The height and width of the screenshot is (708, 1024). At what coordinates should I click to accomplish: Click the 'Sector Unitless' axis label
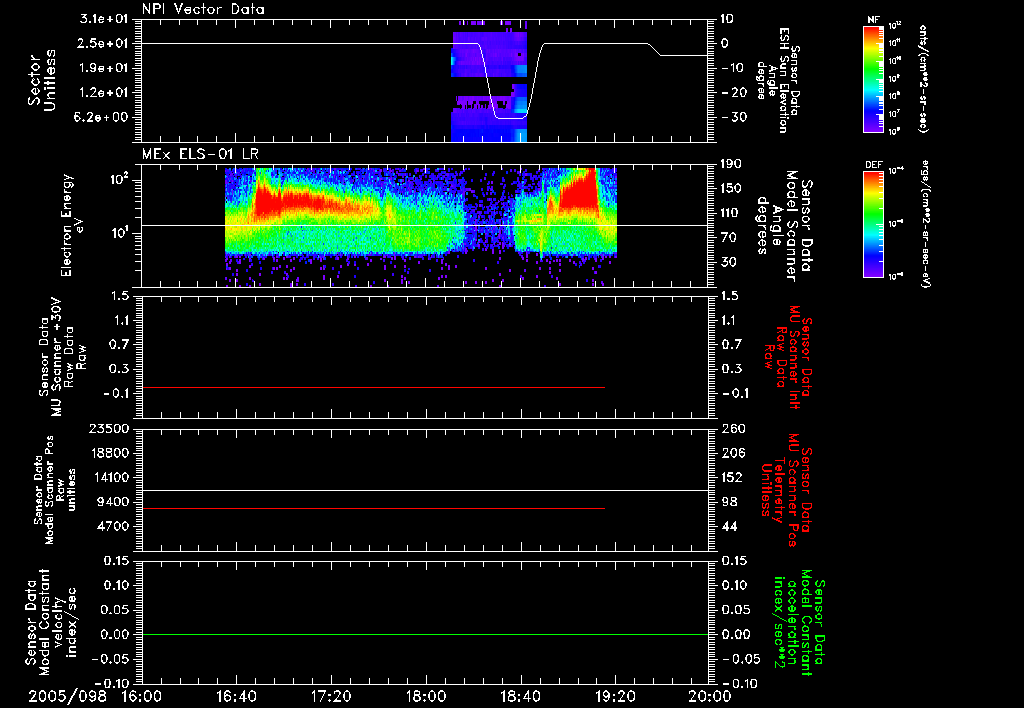coord(41,80)
